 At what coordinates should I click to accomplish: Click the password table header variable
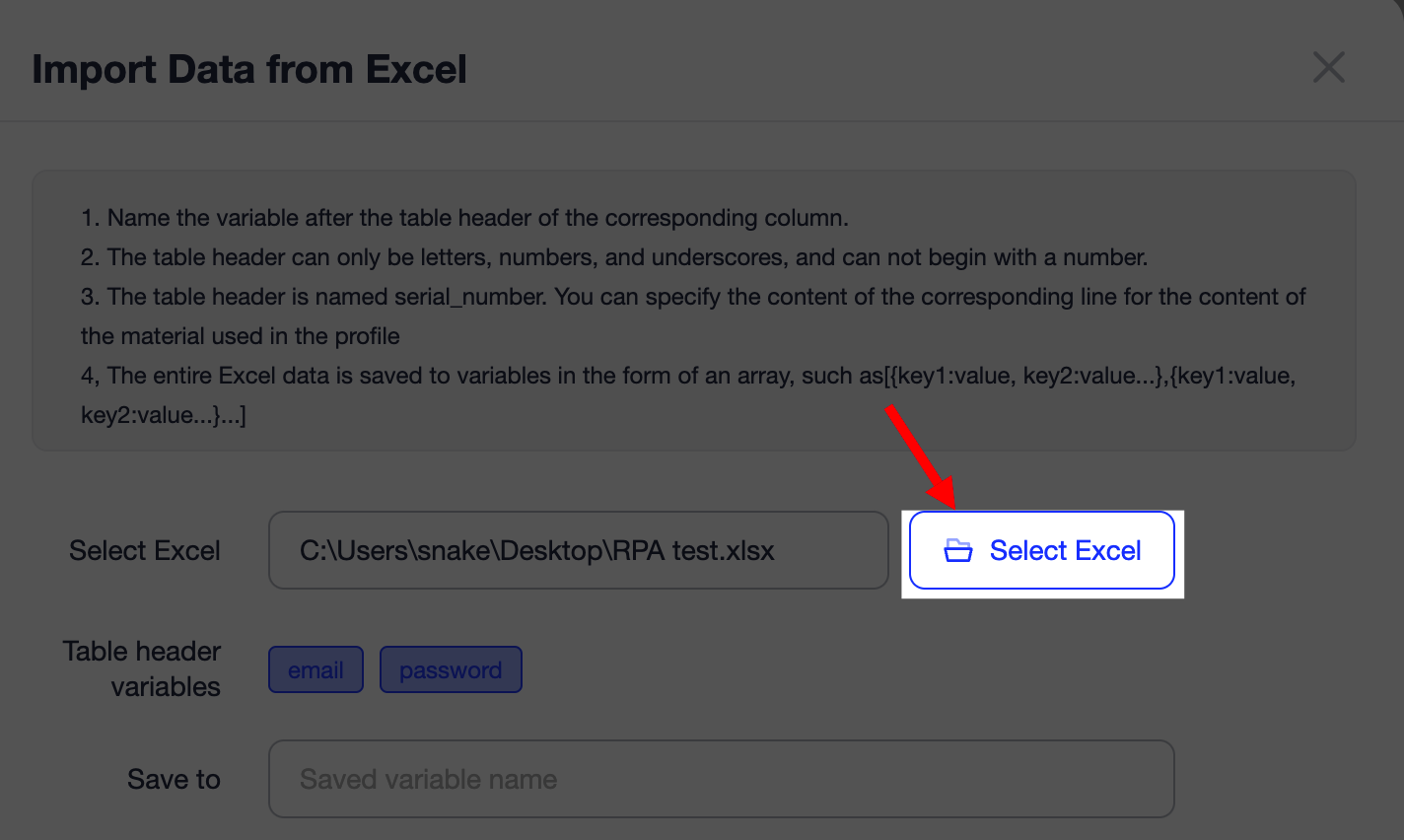tap(451, 669)
